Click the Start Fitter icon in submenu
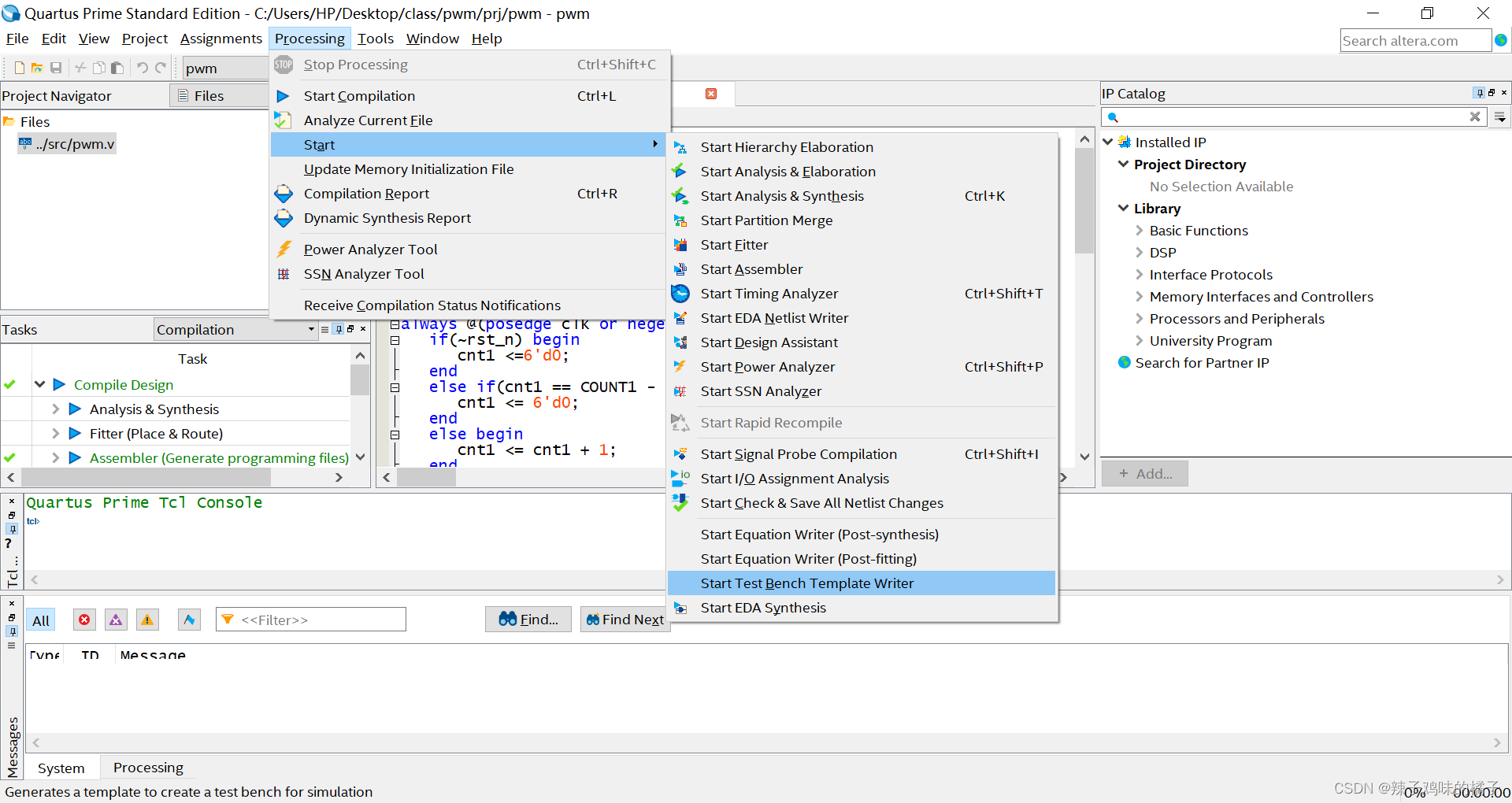The image size is (1512, 803). tap(680, 245)
